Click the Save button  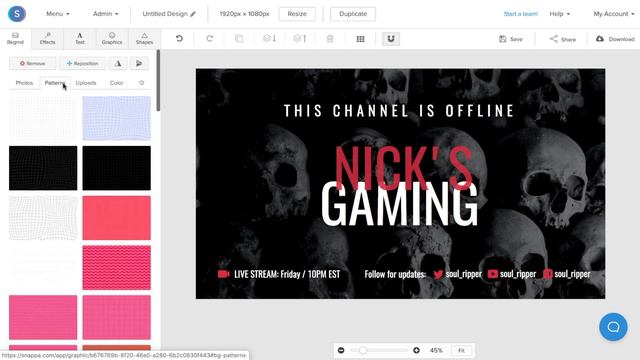[511, 39]
